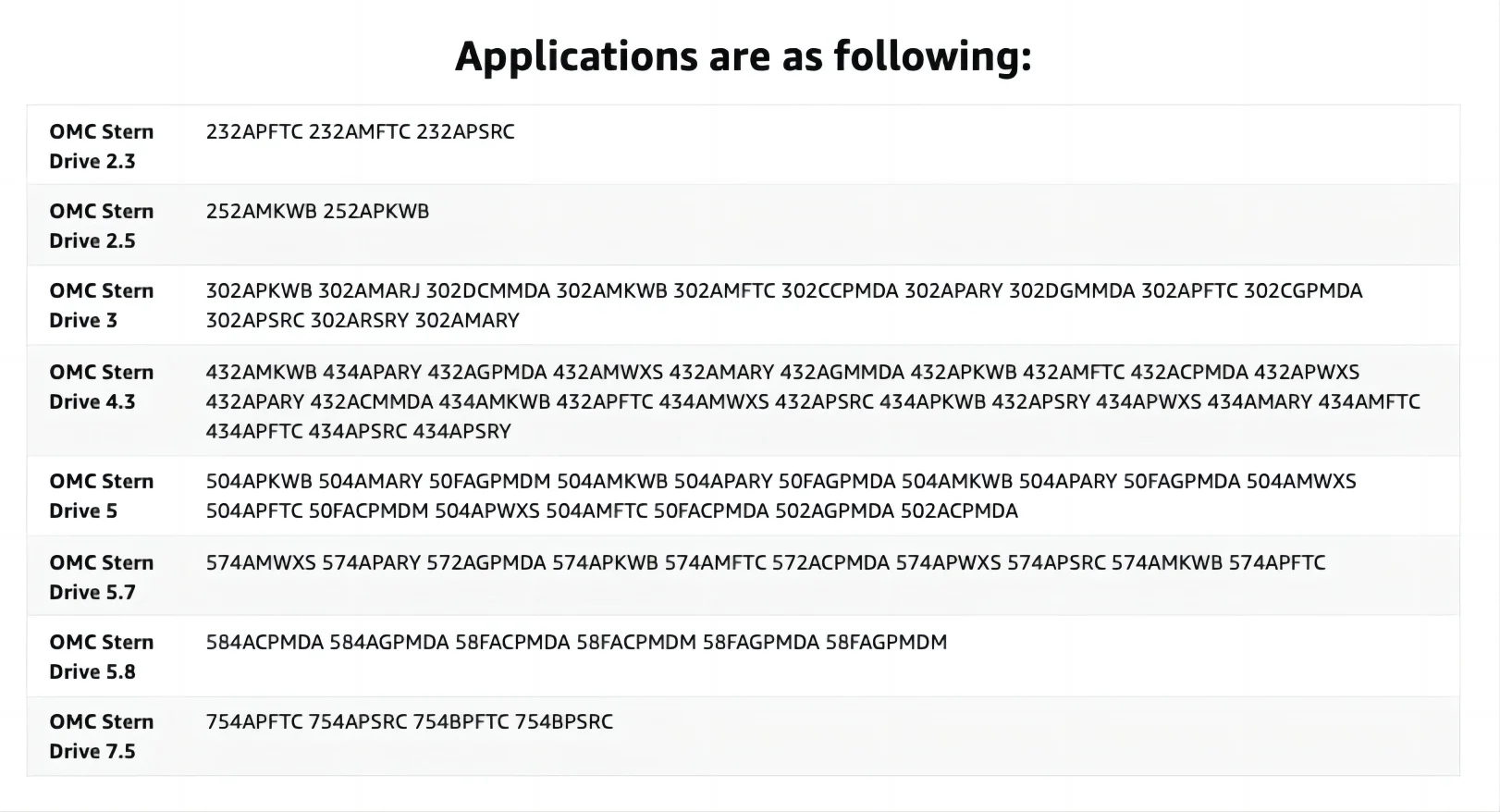This screenshot has height=812, width=1500.
Task: Click the 'OMC Stern Drive 5.7' label
Action: pyautogui.click(x=102, y=577)
